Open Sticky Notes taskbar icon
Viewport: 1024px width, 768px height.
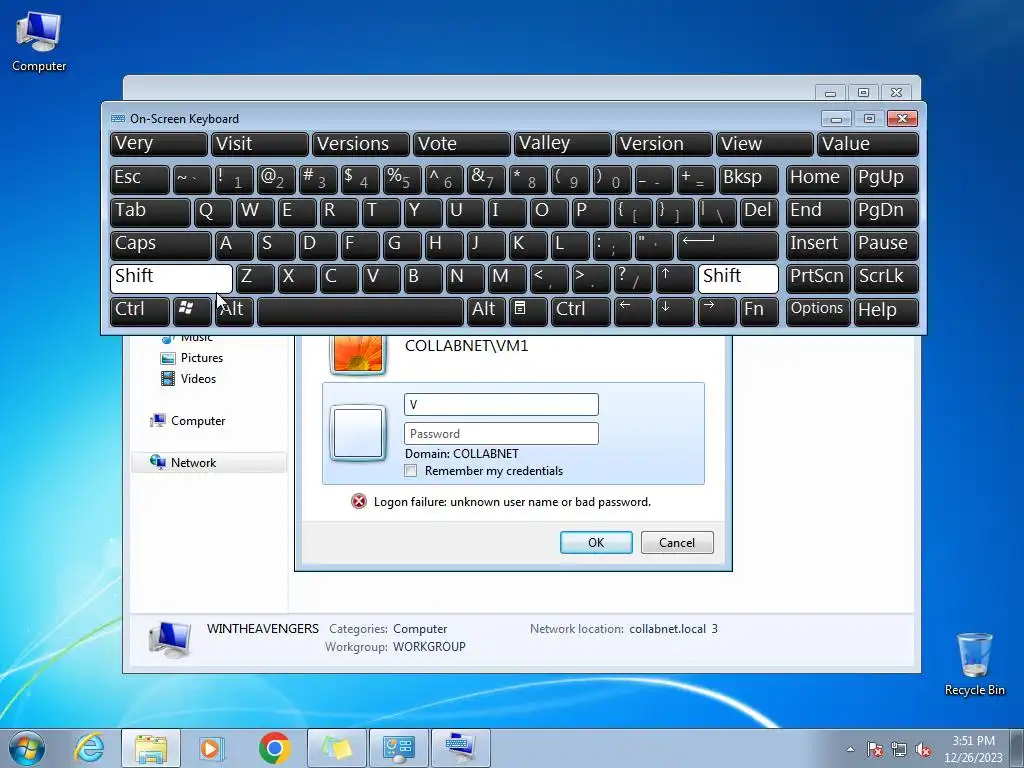(x=337, y=748)
